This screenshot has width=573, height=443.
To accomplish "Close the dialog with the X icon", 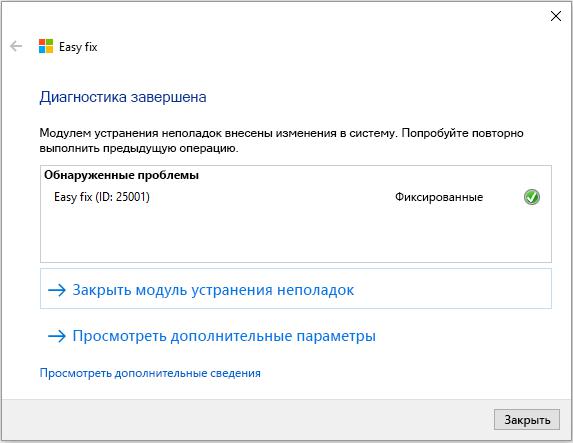I will pyautogui.click(x=556, y=16).
